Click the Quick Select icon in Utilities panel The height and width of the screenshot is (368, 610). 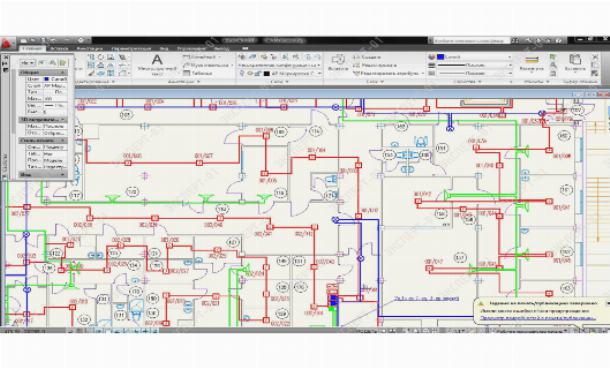[x=553, y=57]
